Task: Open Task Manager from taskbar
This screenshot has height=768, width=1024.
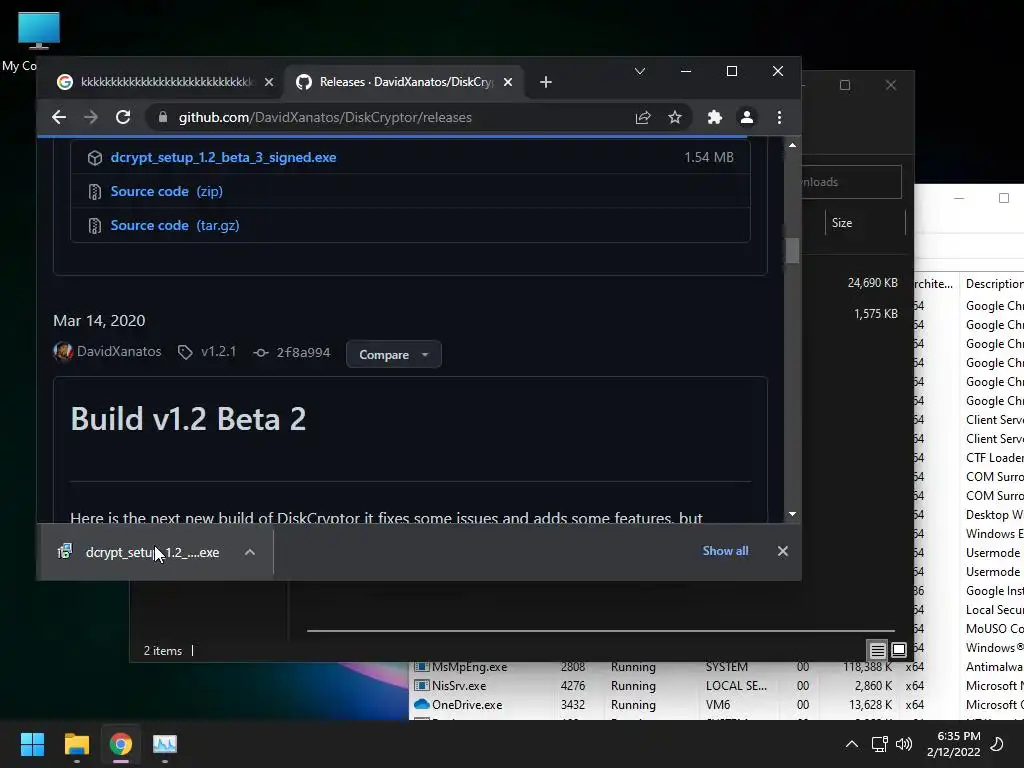Action: point(165,744)
